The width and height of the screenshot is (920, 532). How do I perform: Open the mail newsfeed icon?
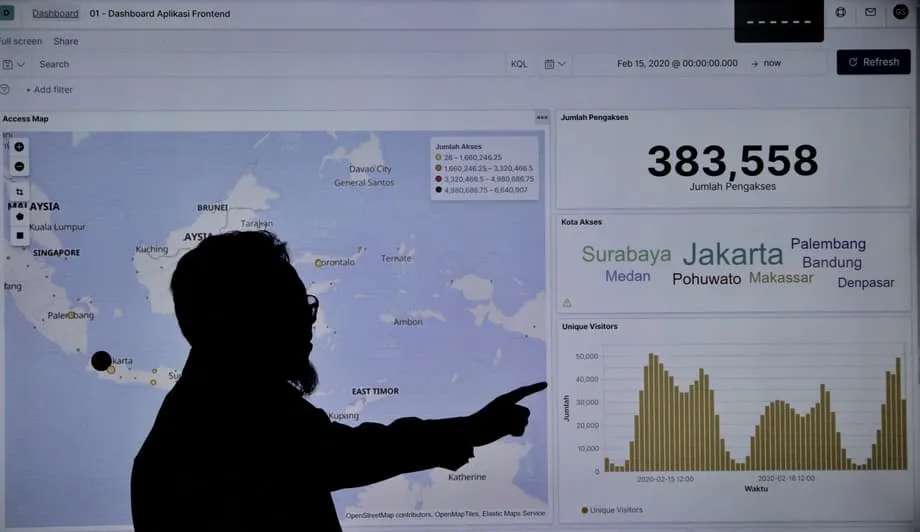(870, 12)
